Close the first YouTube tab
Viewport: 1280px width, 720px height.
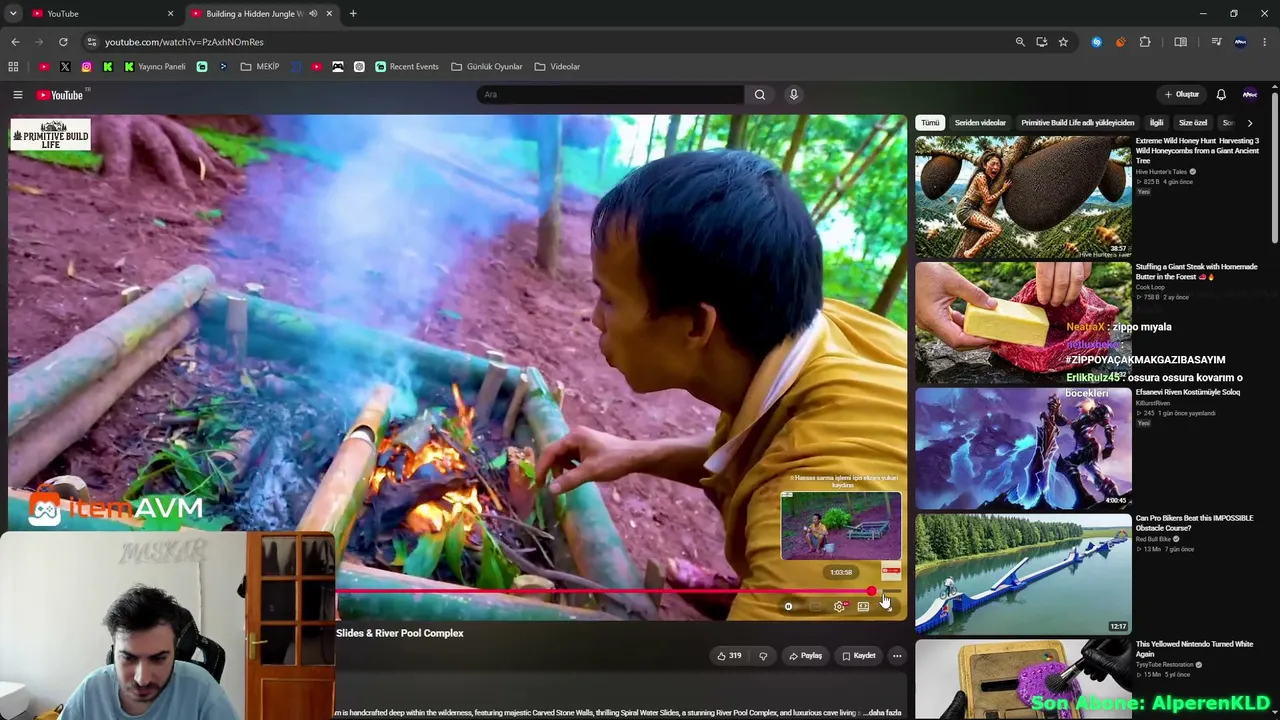(170, 14)
